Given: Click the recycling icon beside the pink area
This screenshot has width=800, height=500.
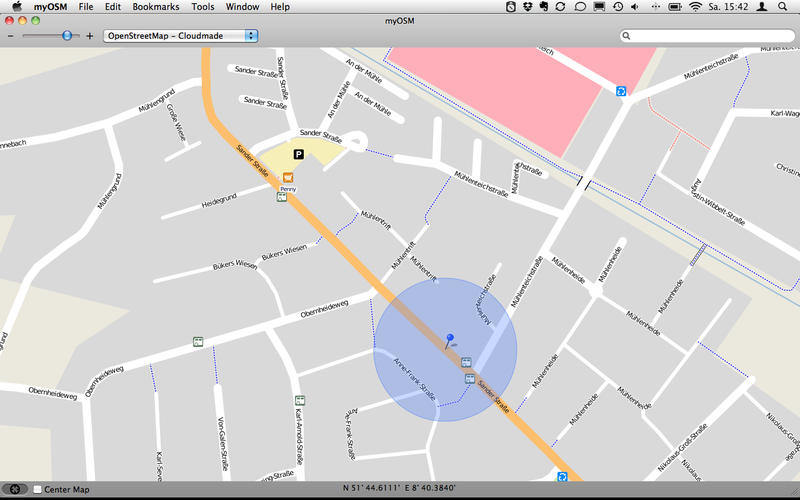Looking at the screenshot, I should 621,91.
